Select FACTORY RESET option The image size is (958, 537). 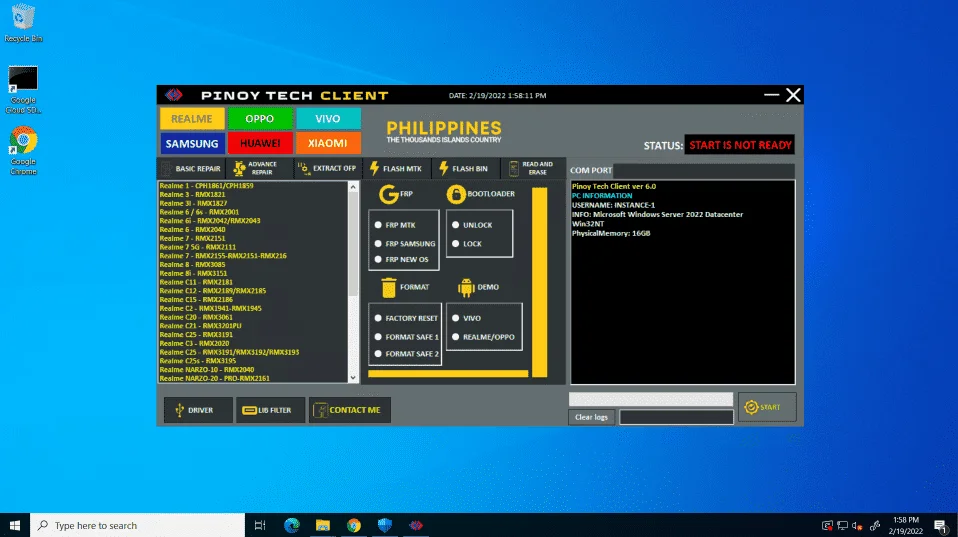click(407, 318)
